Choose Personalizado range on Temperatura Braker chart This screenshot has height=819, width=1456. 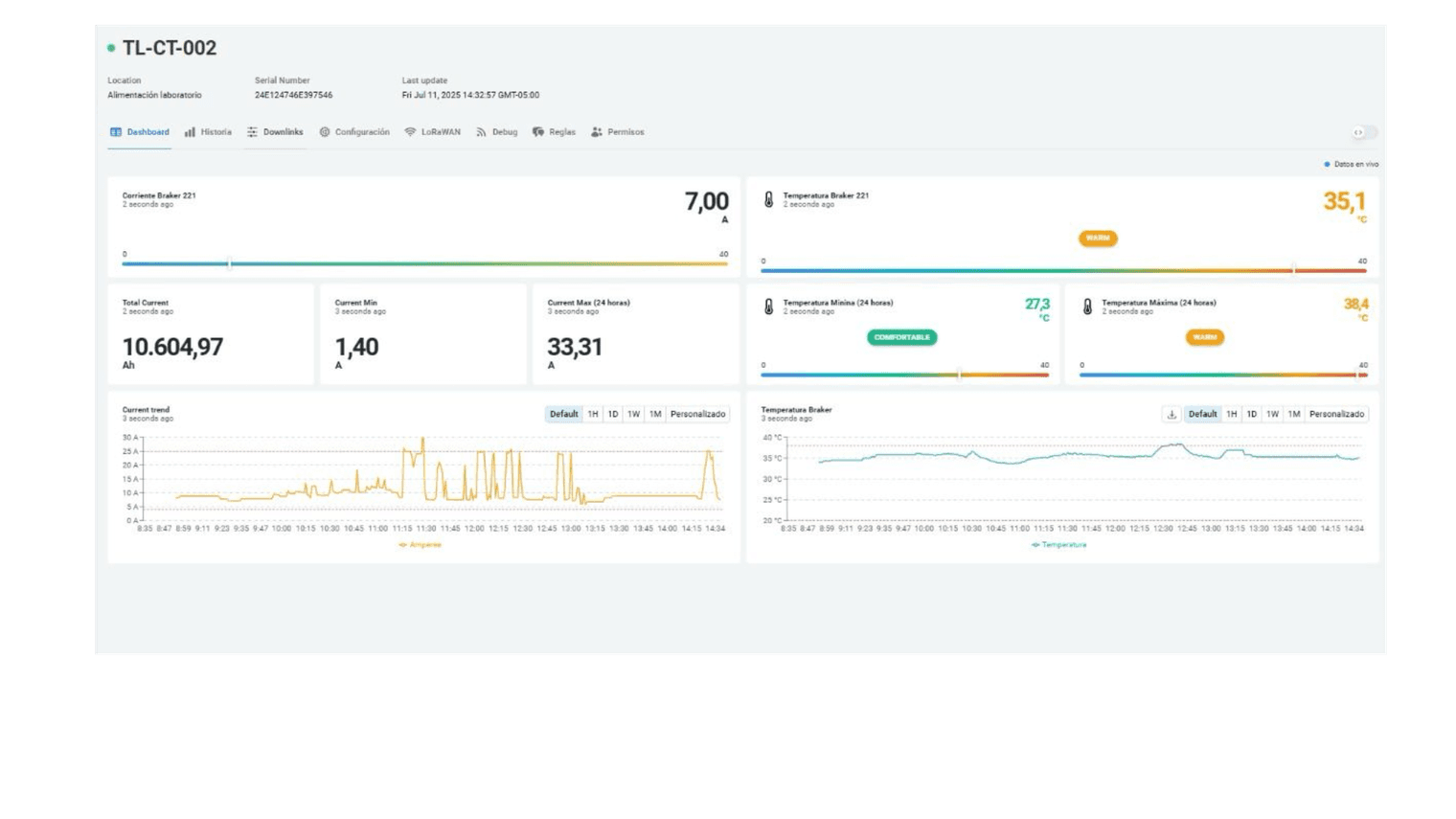coord(1336,414)
